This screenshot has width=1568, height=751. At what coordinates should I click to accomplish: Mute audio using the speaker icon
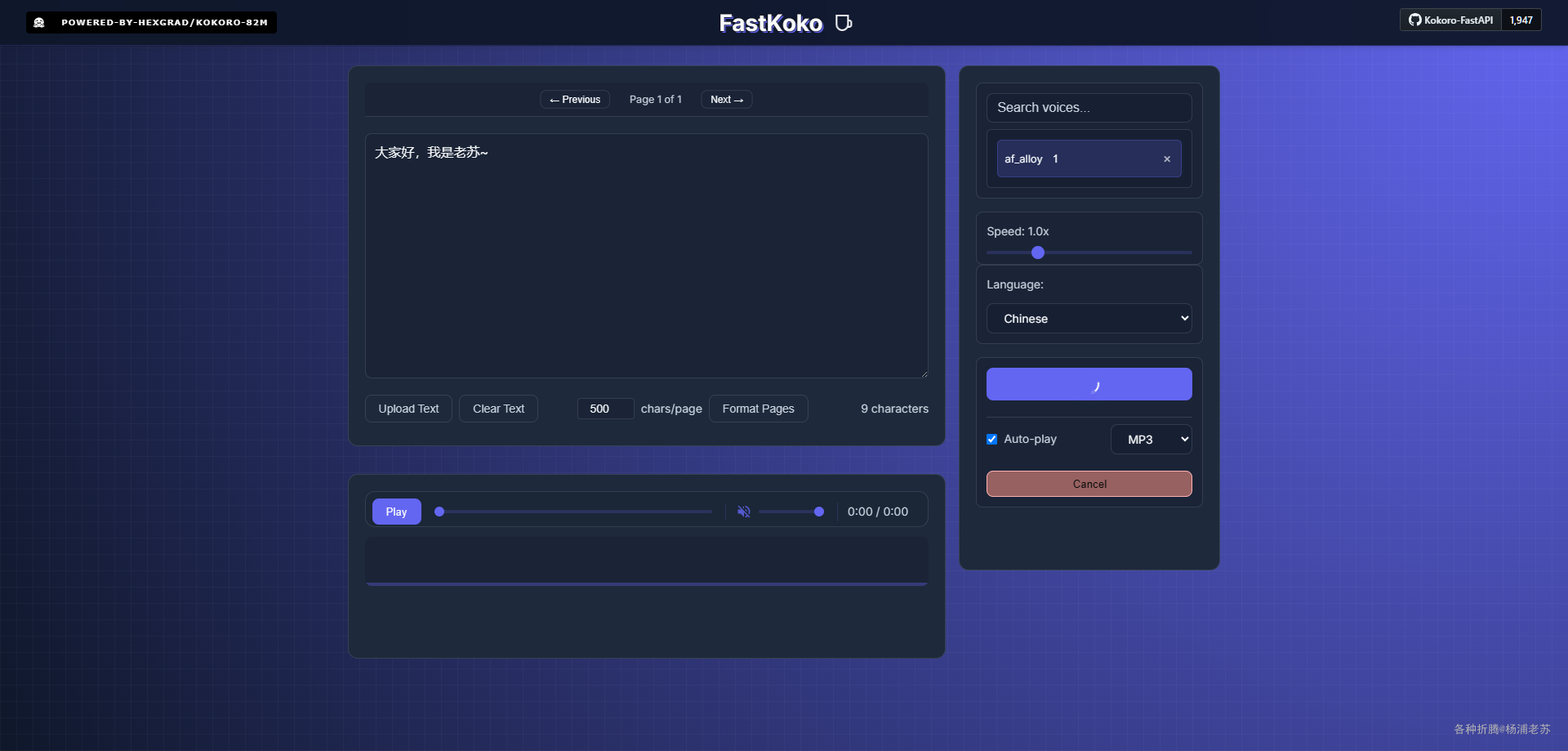tap(743, 512)
